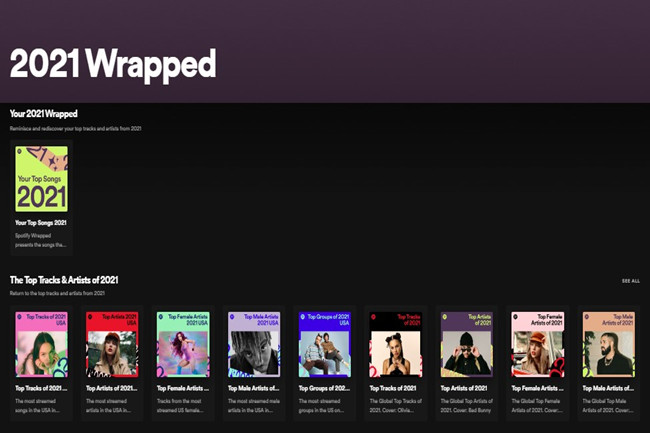Screen dimensions: 650x433
Task: Click title above 'most streamed male artists in the USA'
Action: click(253, 388)
